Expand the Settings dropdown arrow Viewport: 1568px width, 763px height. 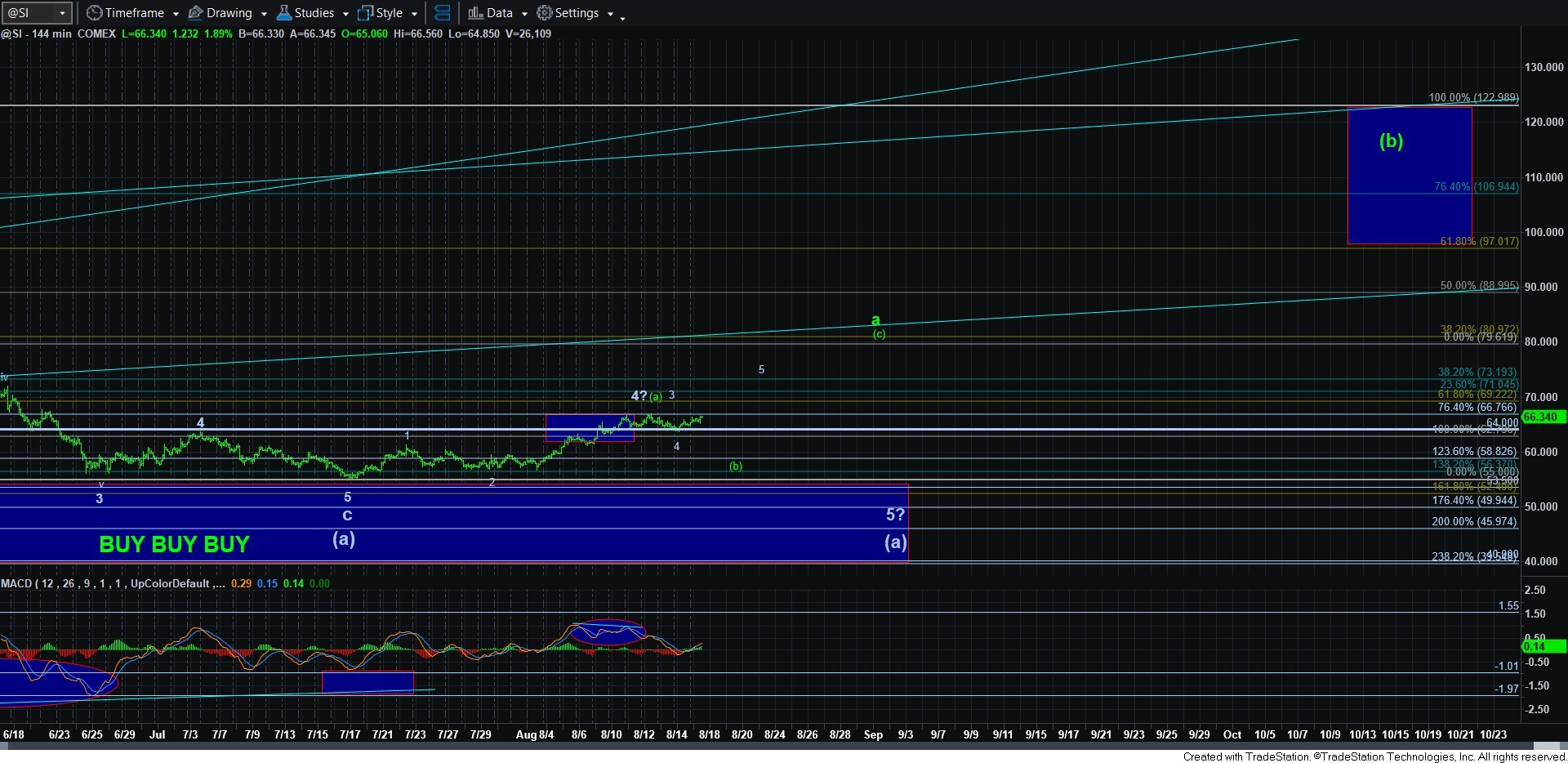(610, 14)
